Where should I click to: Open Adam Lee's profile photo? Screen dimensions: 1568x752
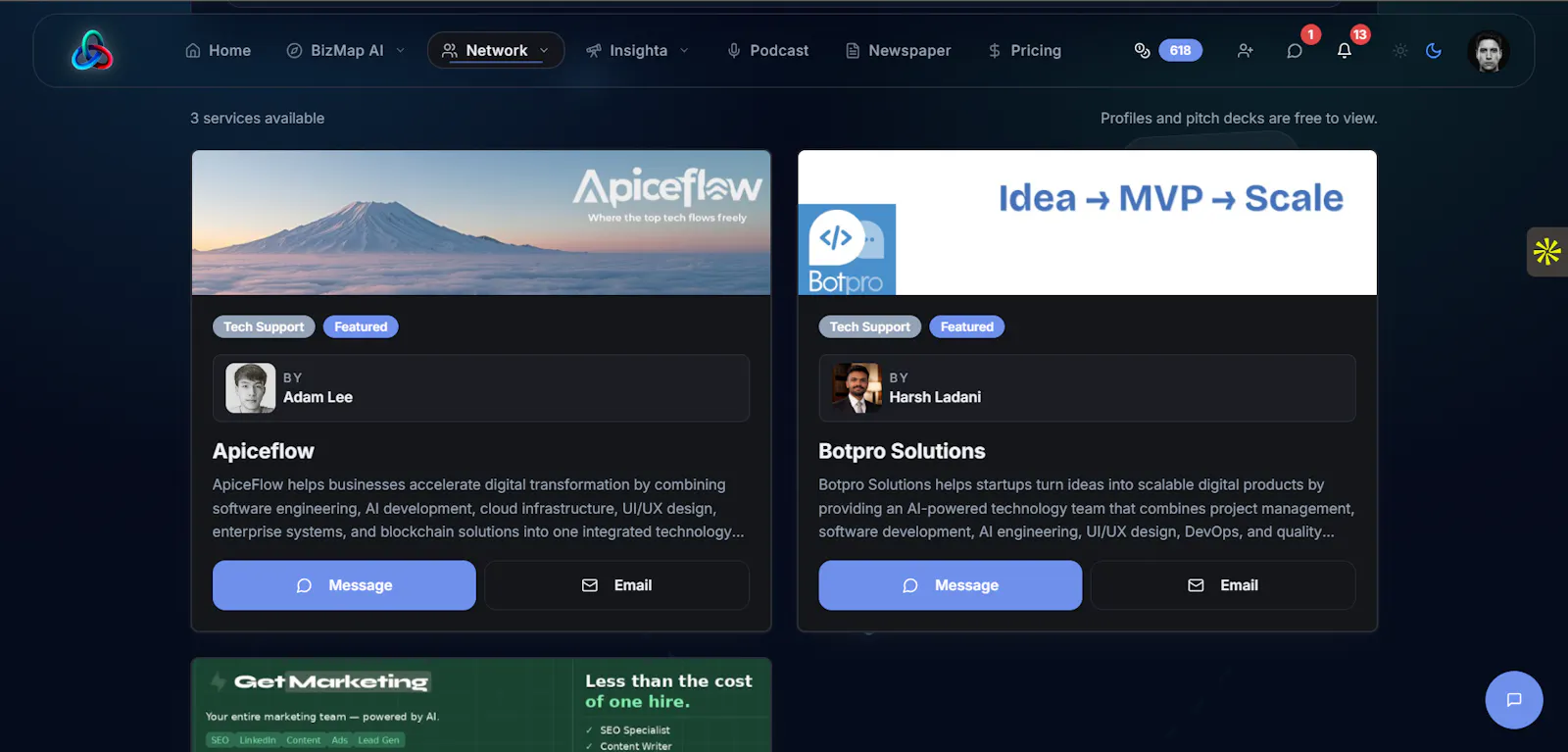(x=250, y=388)
